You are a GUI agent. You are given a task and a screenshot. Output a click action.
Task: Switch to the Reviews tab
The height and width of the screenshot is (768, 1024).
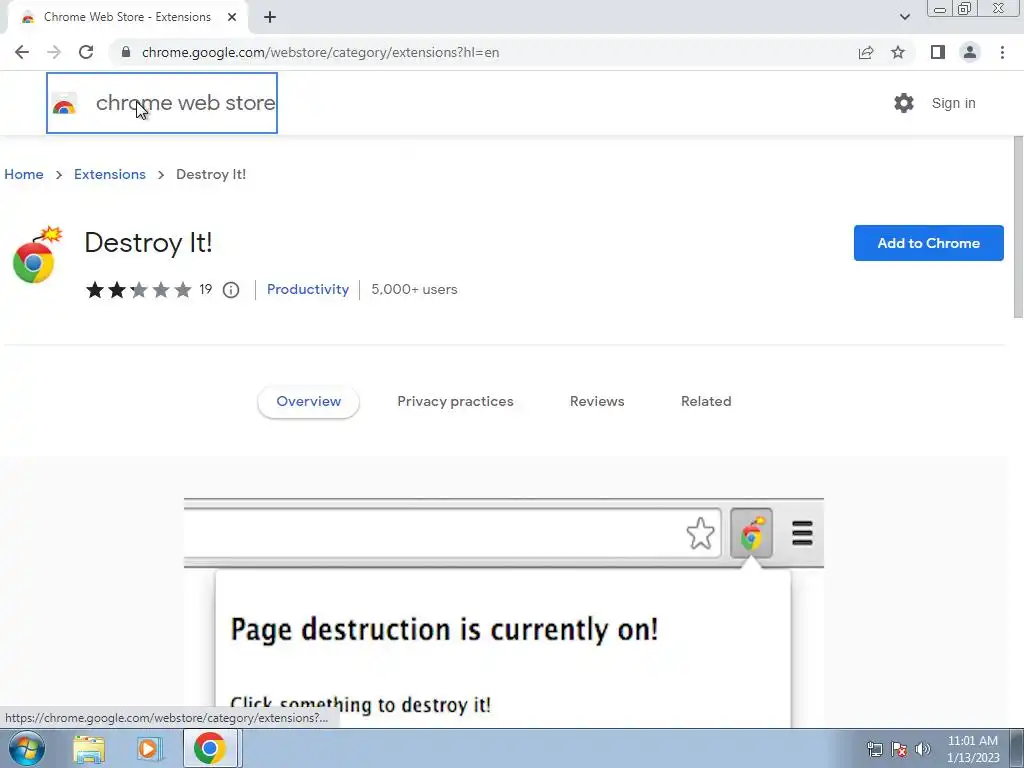pos(597,402)
